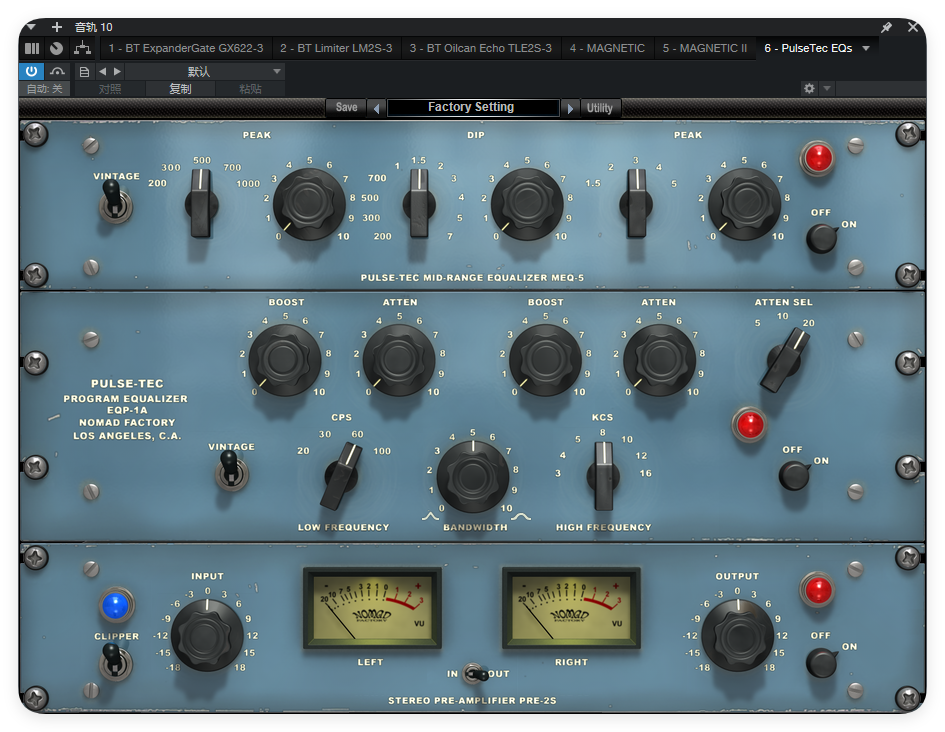945x732 pixels.
Task: Click the EQP-1A high BOOST knob
Action: pyautogui.click(x=545, y=360)
